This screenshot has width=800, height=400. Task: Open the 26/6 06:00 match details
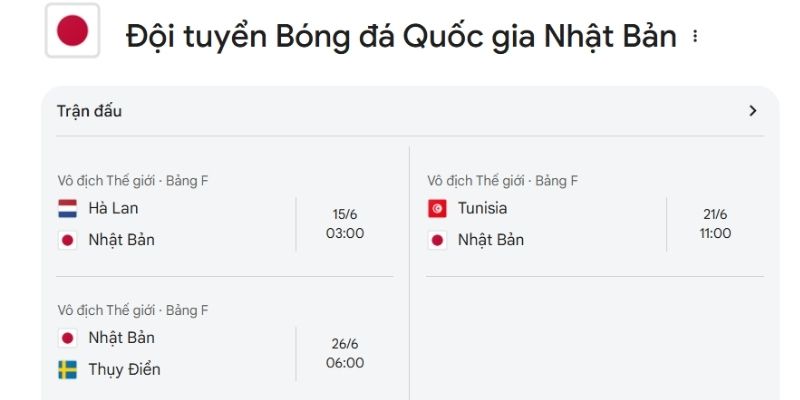point(345,354)
